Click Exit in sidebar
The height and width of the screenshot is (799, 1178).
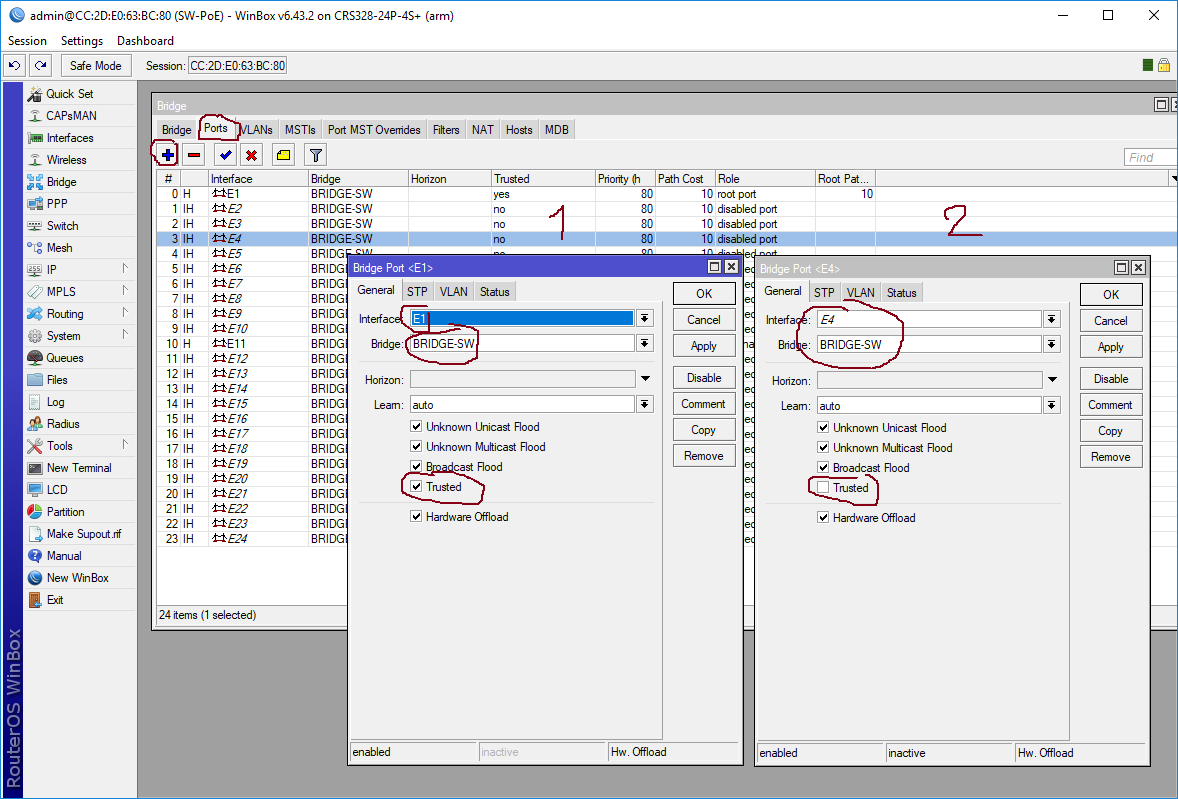point(55,600)
